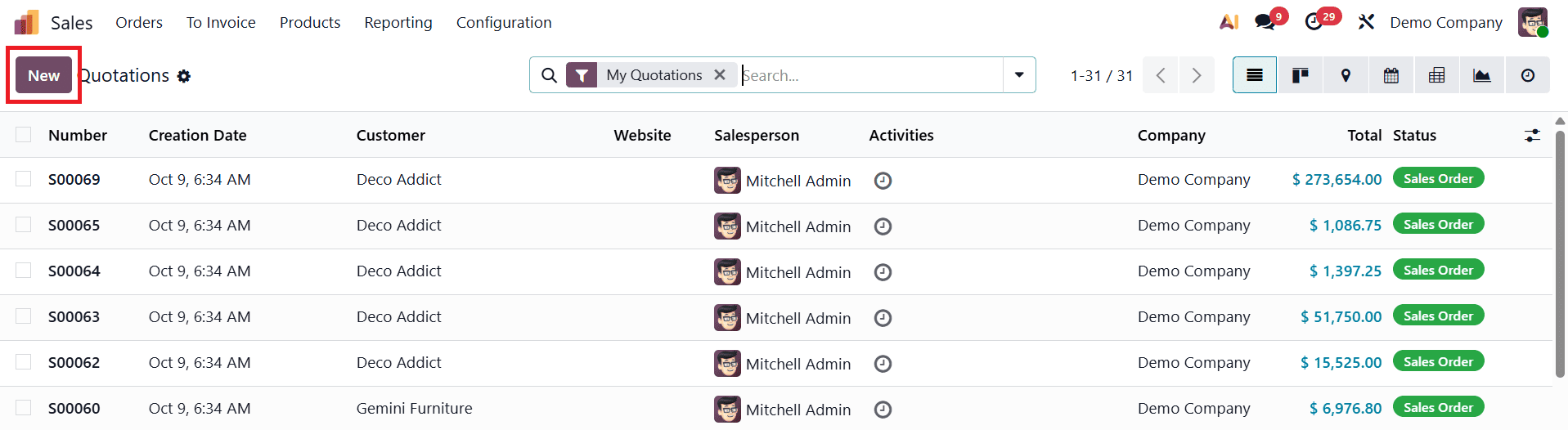The width and height of the screenshot is (1568, 430).
Task: Expand the search filter options dropdown
Action: pyautogui.click(x=1019, y=75)
